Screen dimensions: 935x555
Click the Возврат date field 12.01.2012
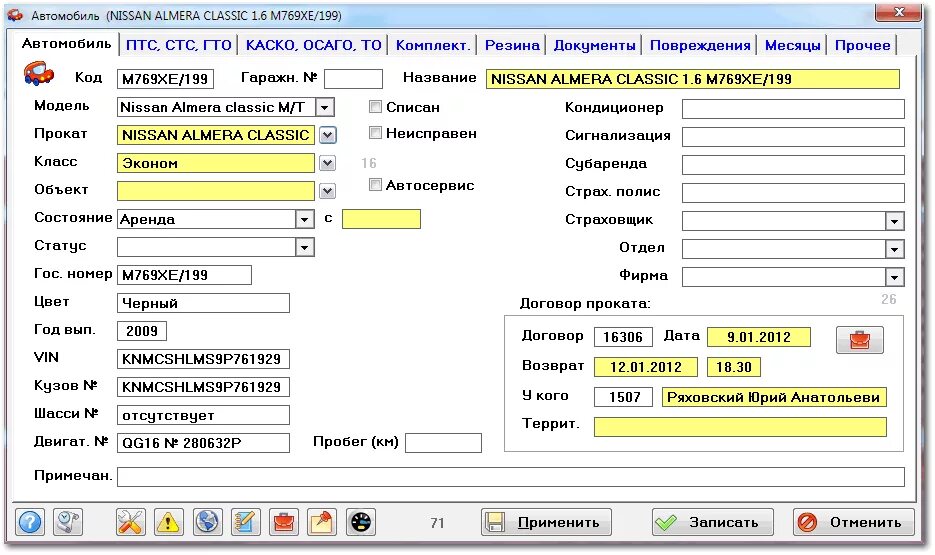click(646, 367)
